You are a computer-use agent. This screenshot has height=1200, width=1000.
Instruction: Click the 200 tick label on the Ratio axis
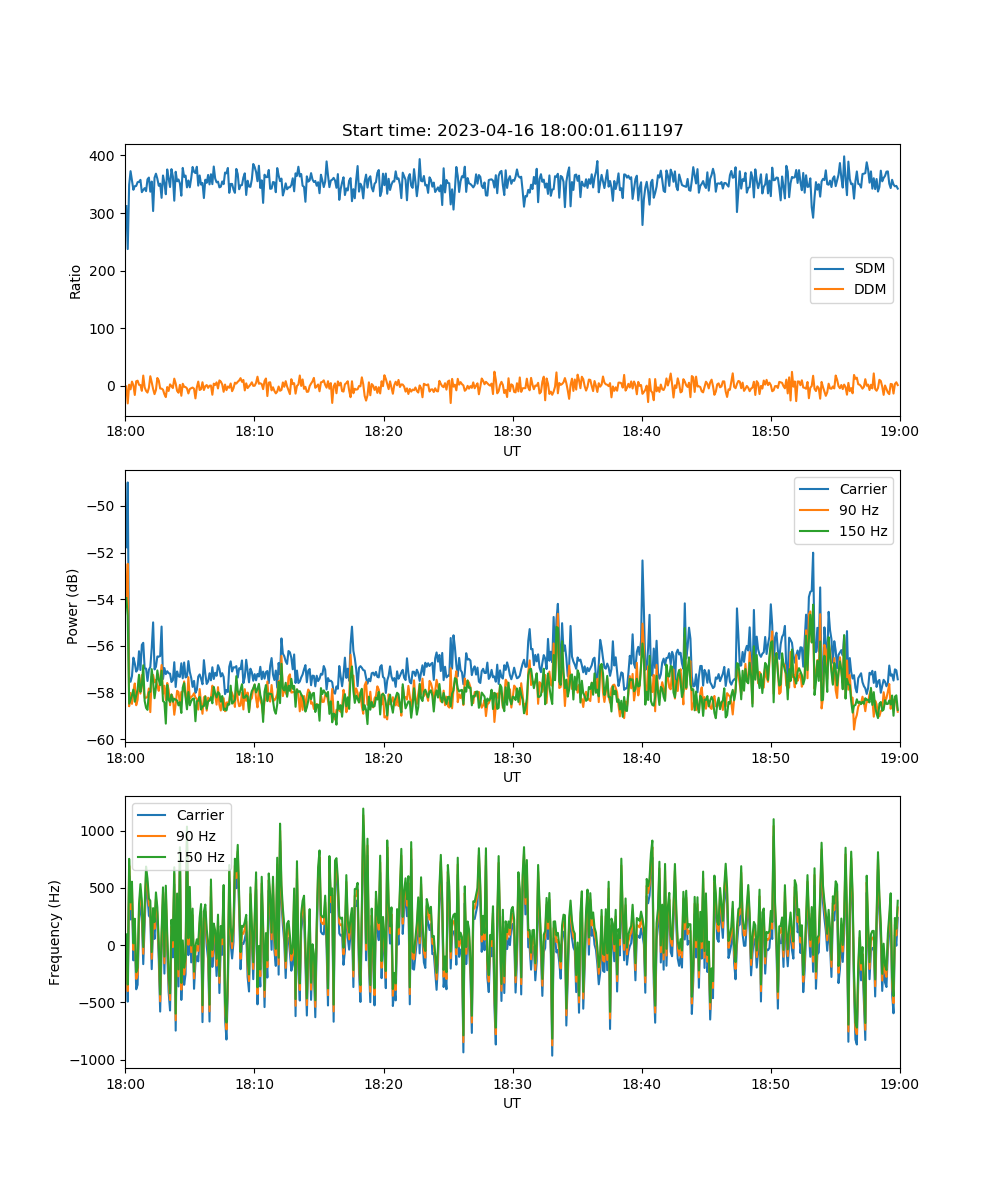[x=104, y=271]
